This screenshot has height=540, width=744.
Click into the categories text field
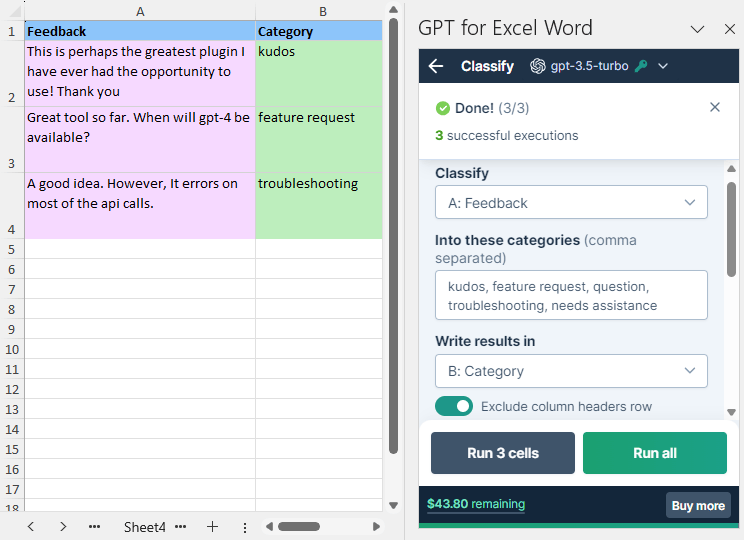tap(571, 296)
